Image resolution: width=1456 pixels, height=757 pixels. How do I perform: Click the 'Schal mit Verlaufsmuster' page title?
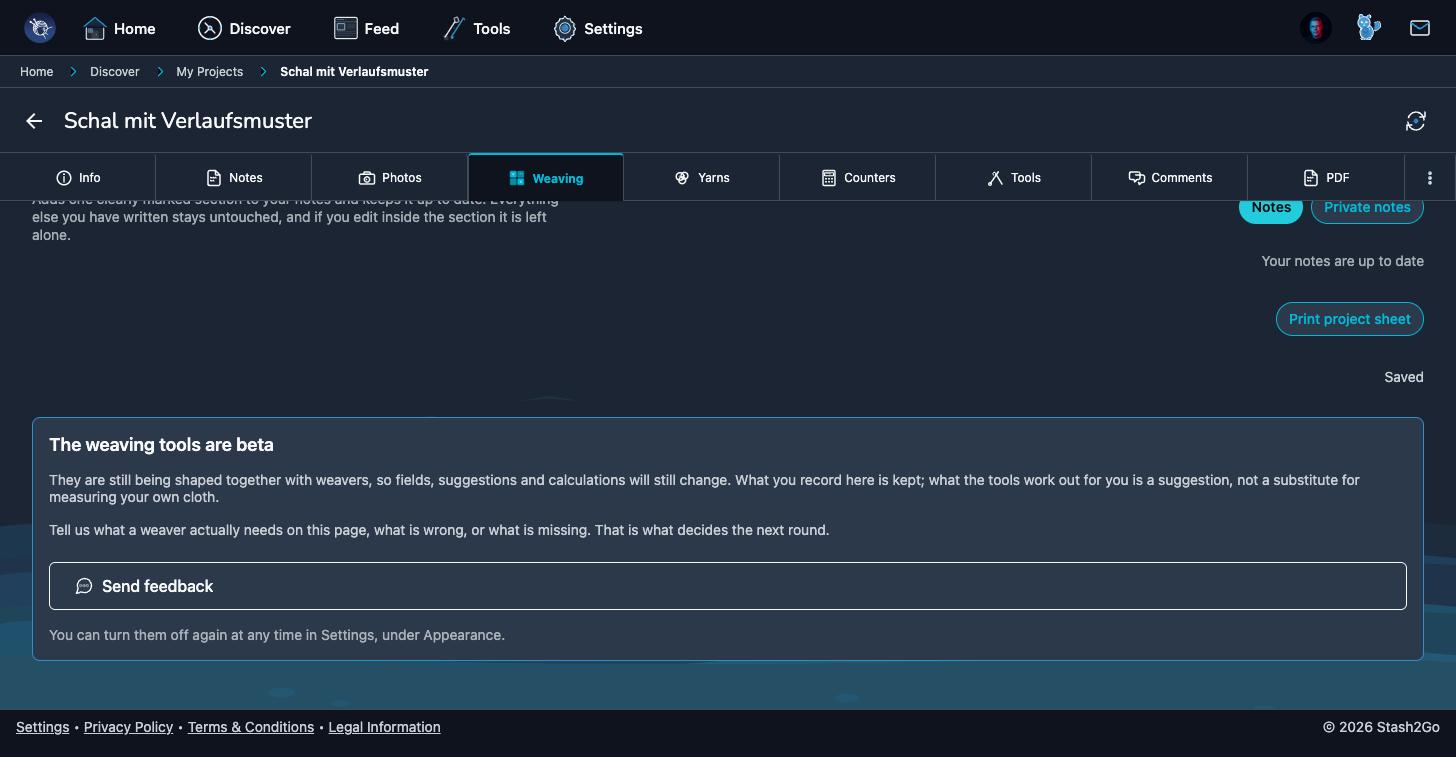point(188,121)
